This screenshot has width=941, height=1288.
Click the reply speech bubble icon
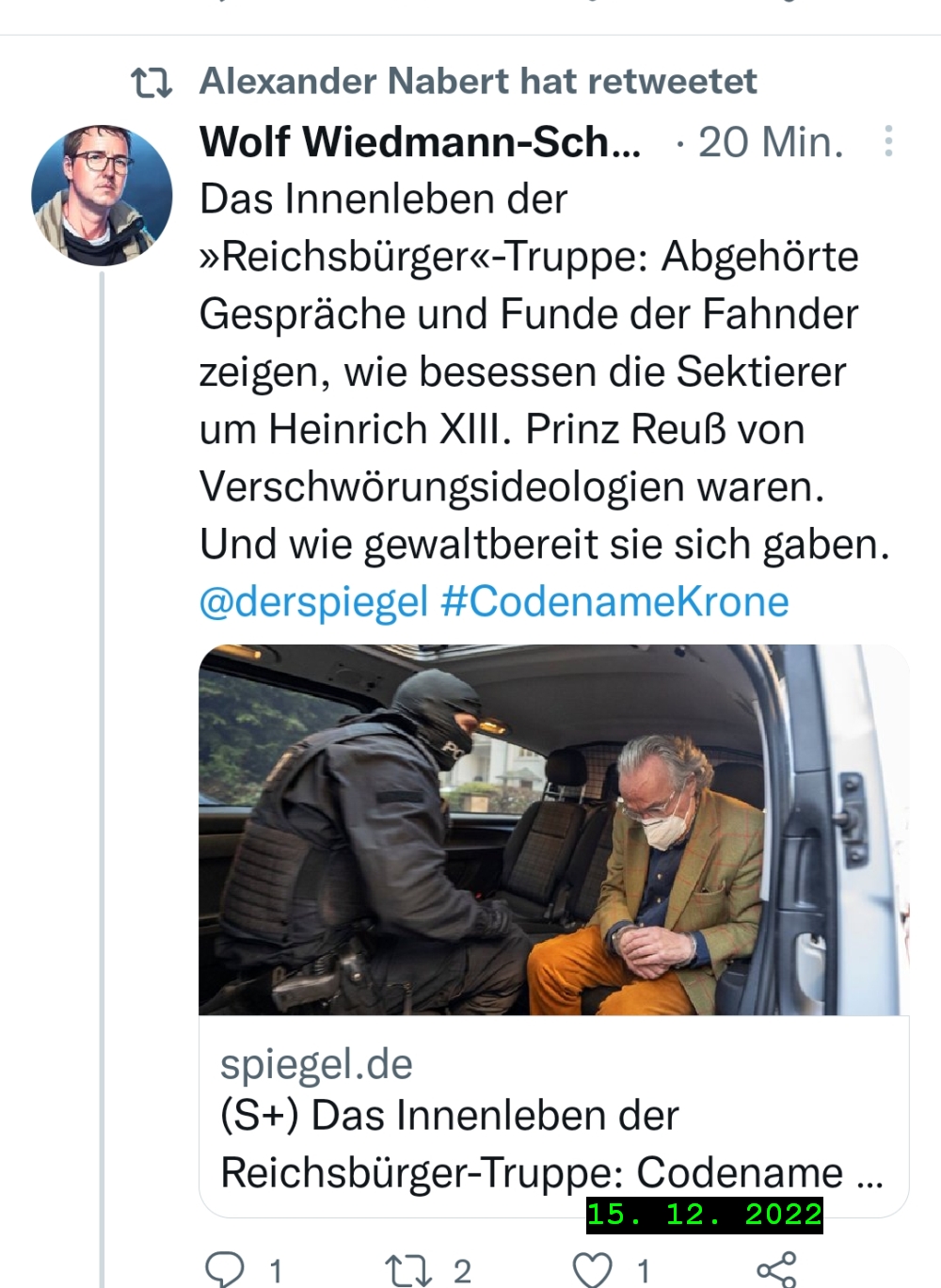point(226,1270)
